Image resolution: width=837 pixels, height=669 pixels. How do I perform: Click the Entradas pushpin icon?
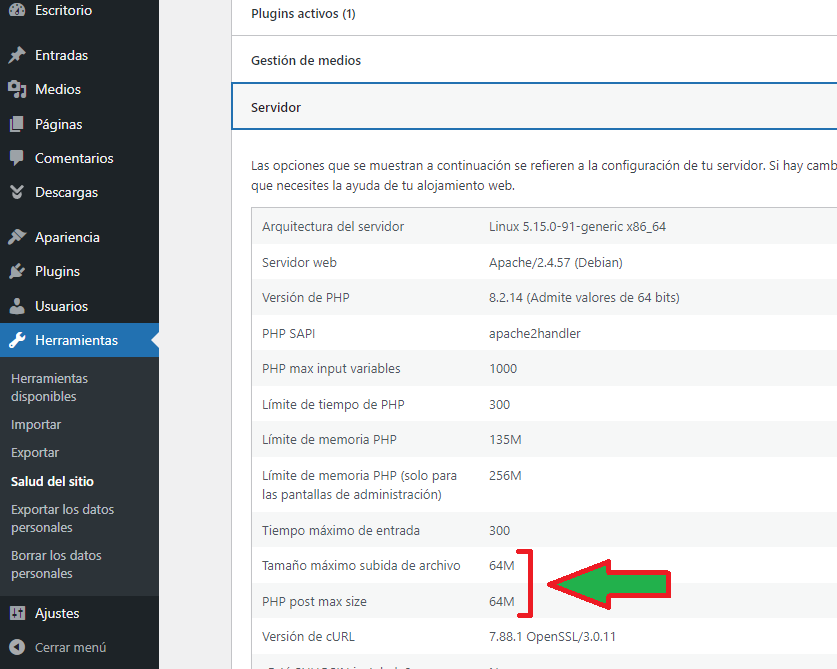17,55
